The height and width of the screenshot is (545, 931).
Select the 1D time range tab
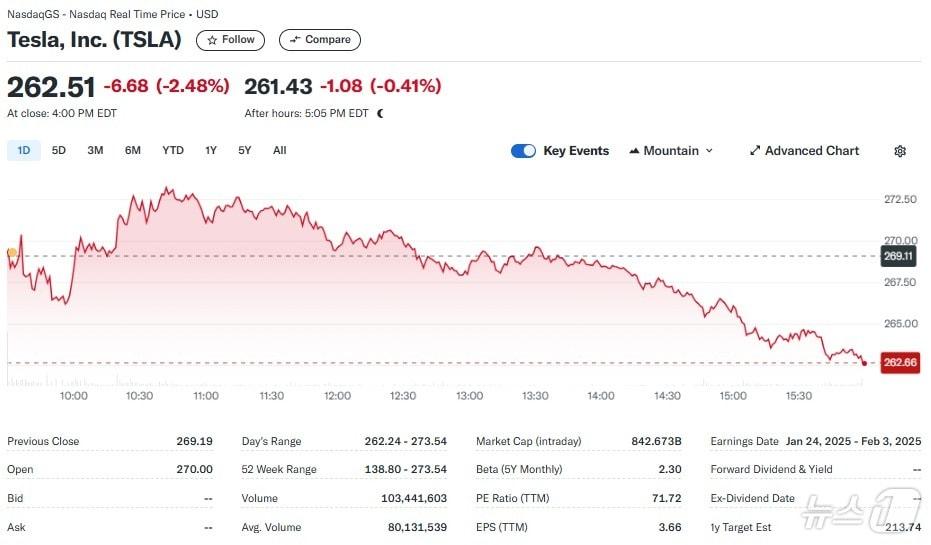24,151
